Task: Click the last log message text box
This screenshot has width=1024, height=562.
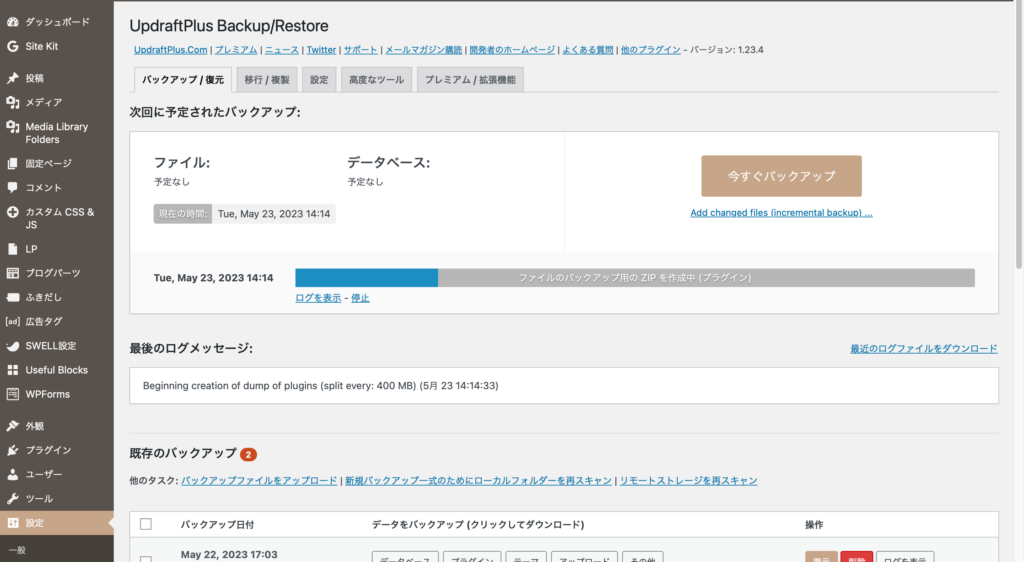Action: 564,386
